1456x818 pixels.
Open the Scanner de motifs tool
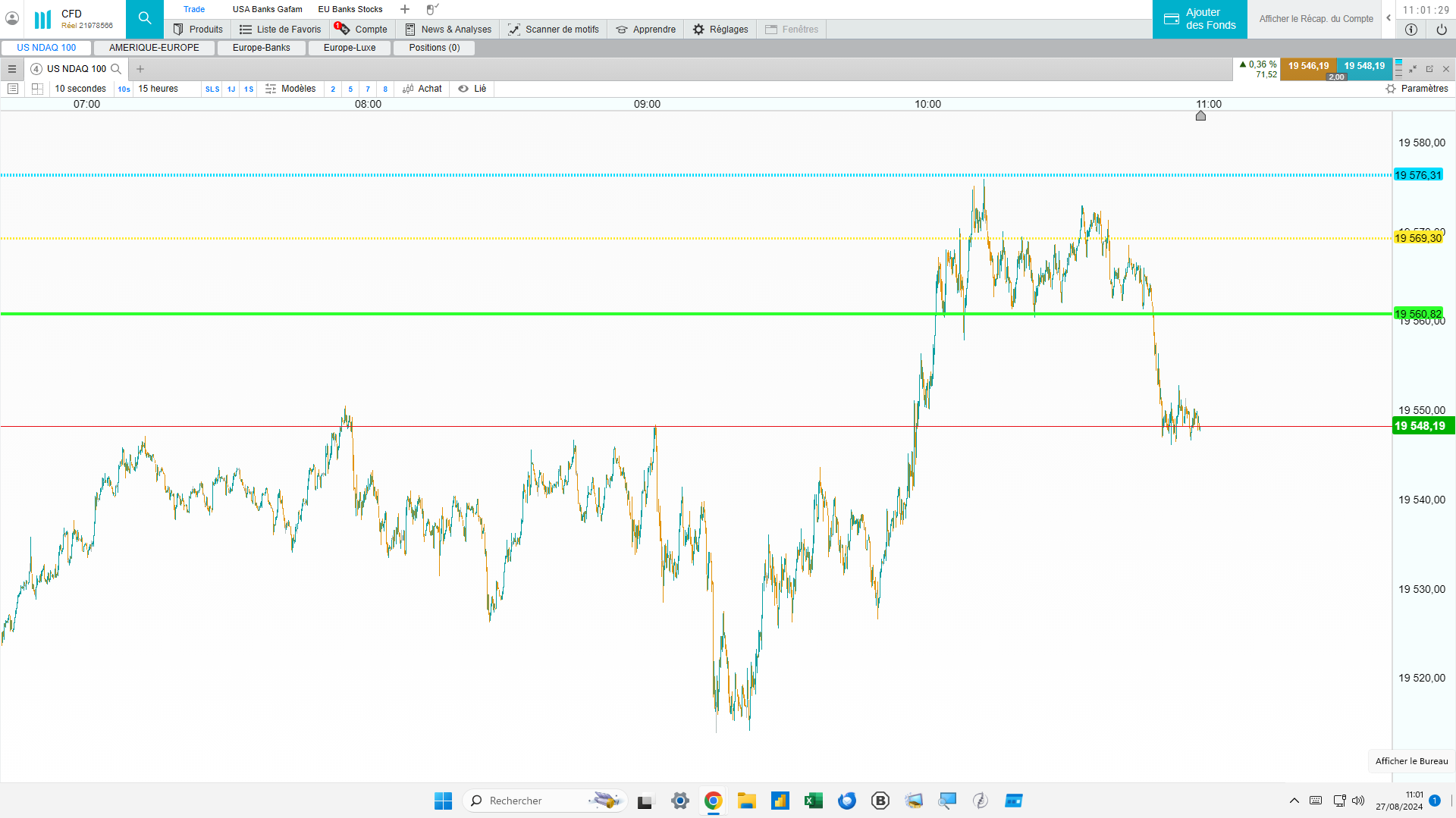pos(554,30)
